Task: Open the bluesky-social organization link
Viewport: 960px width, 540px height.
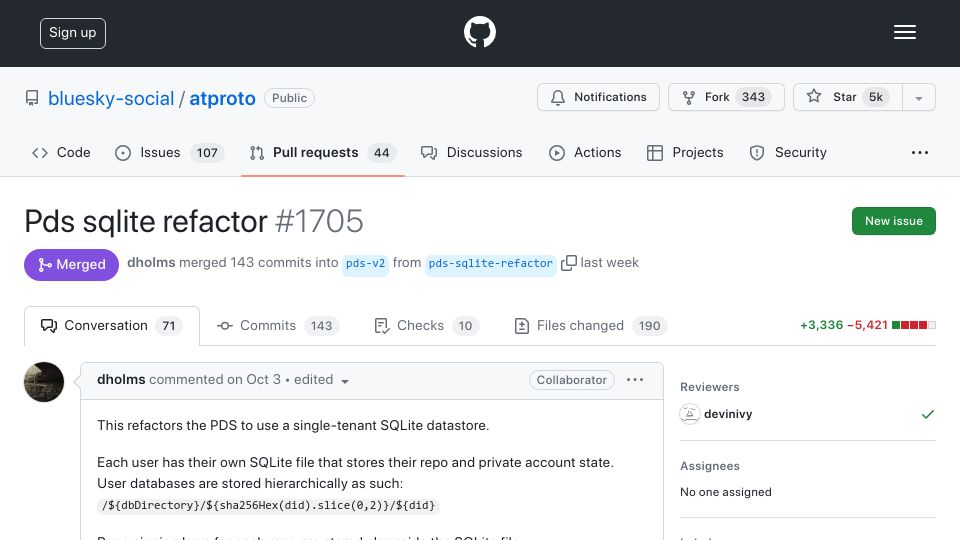Action: pyautogui.click(x=111, y=99)
